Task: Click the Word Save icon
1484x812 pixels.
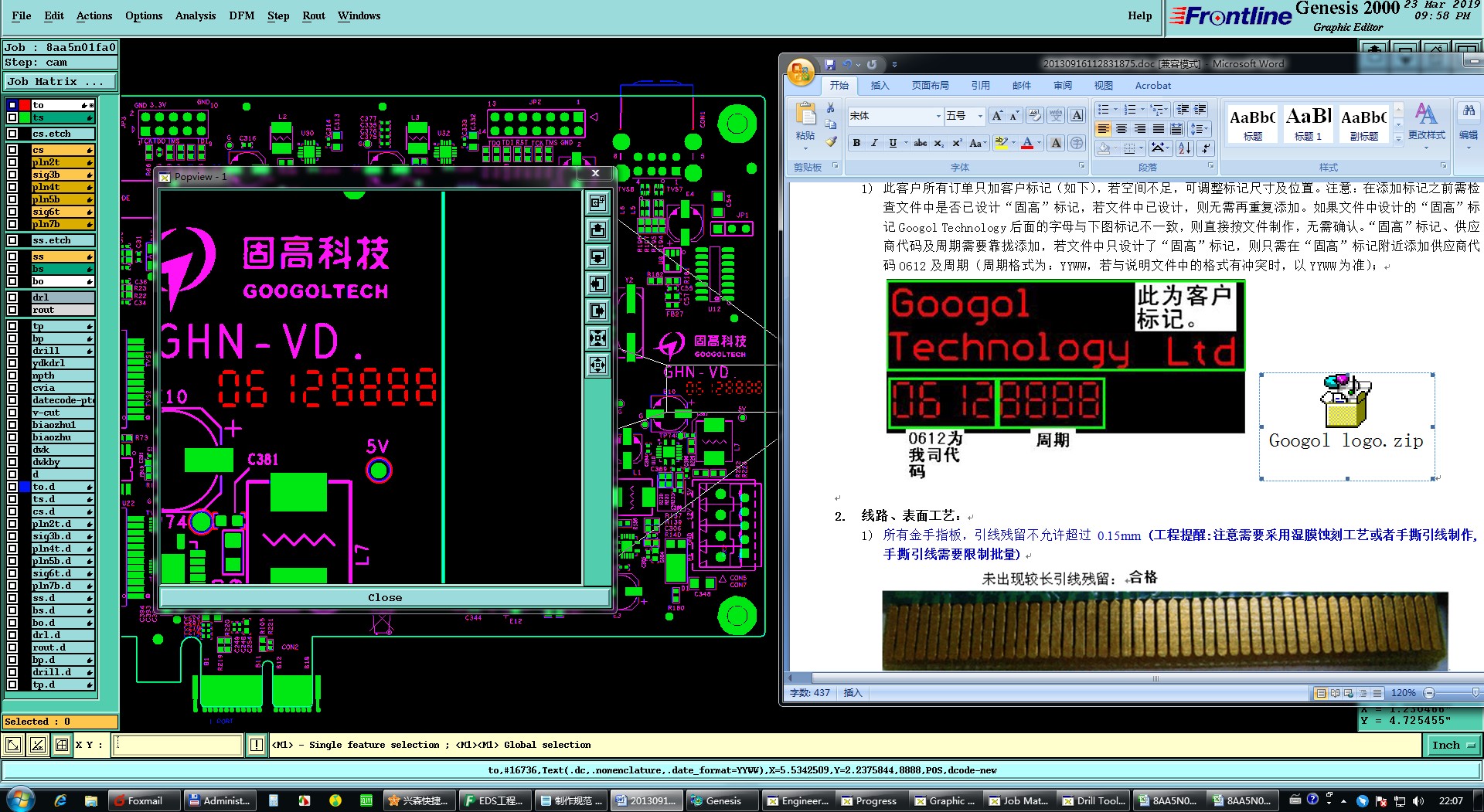Action: click(x=830, y=65)
